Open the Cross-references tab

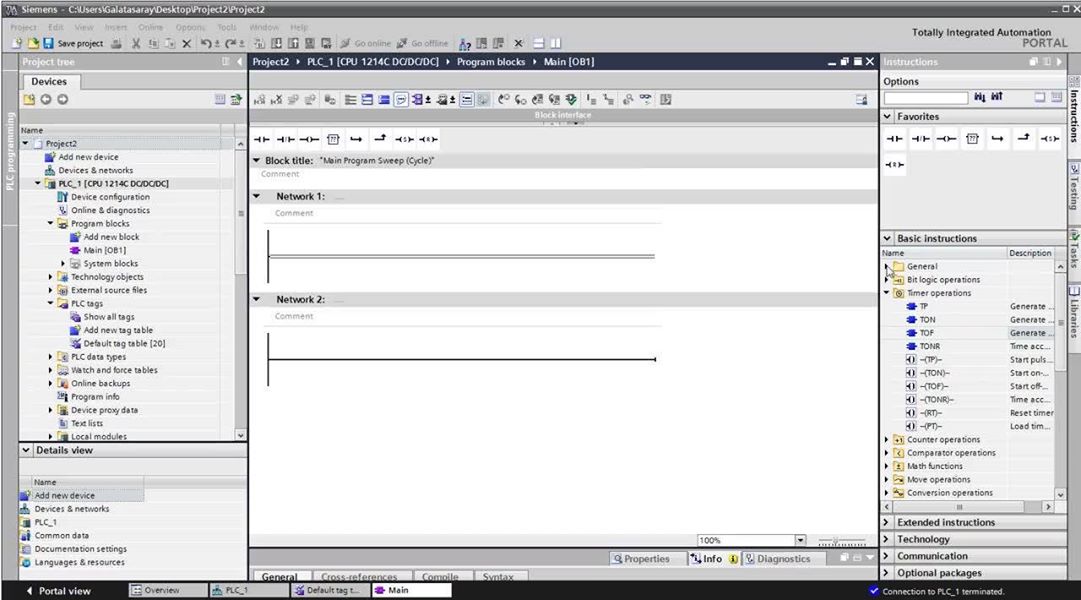[359, 577]
